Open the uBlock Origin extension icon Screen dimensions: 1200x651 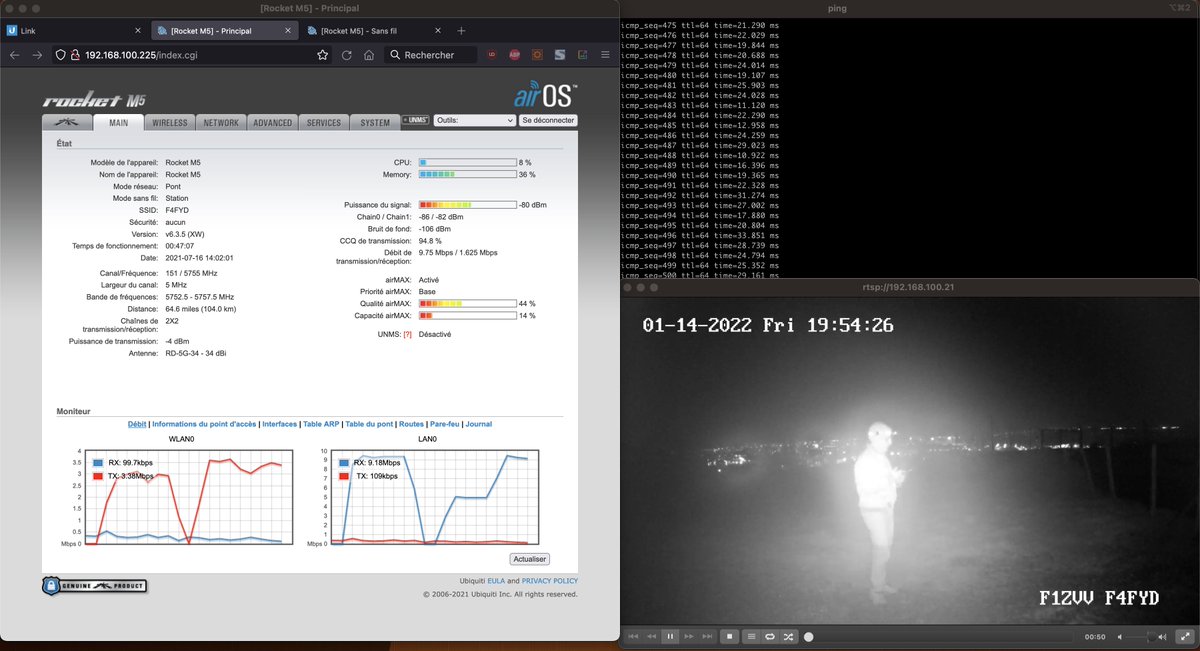493,55
